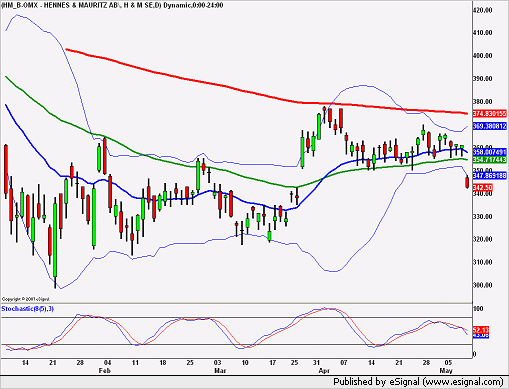Image resolution: width=509 pixels, height=389 pixels.
Task: Select the red 374.830155 price label
Action: (490, 114)
